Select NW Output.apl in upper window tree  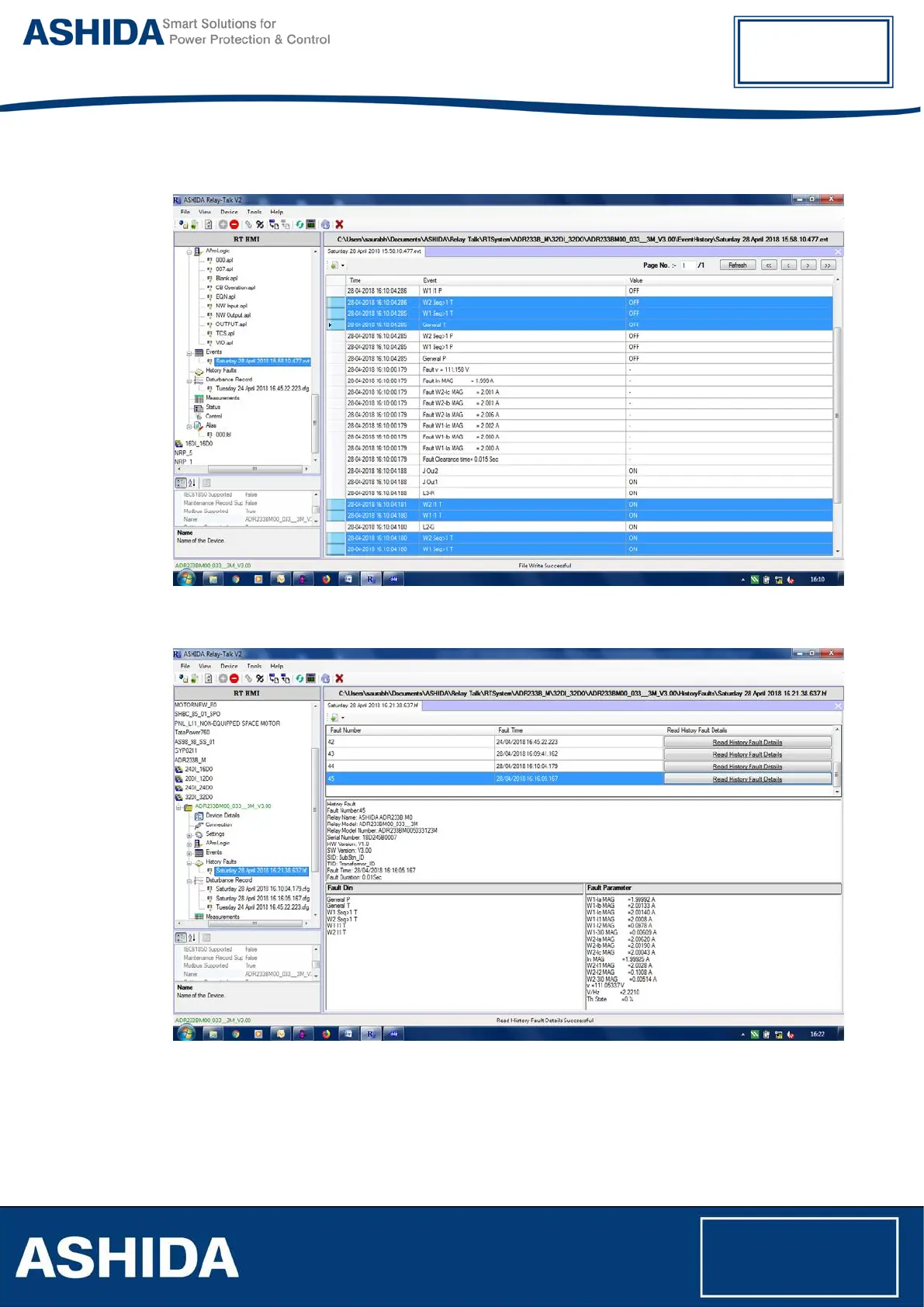233,315
